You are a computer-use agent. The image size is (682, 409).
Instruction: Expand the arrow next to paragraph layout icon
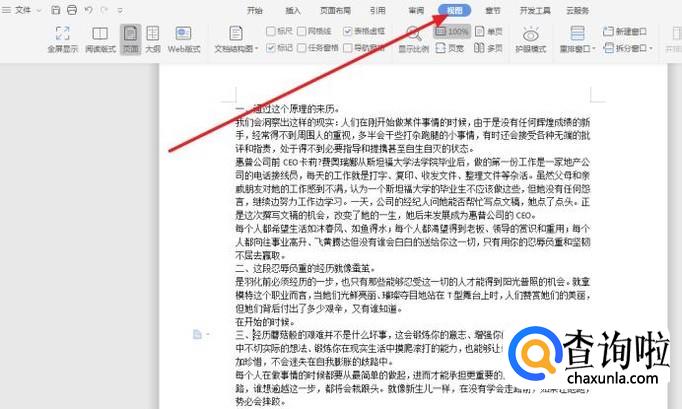click(x=208, y=334)
